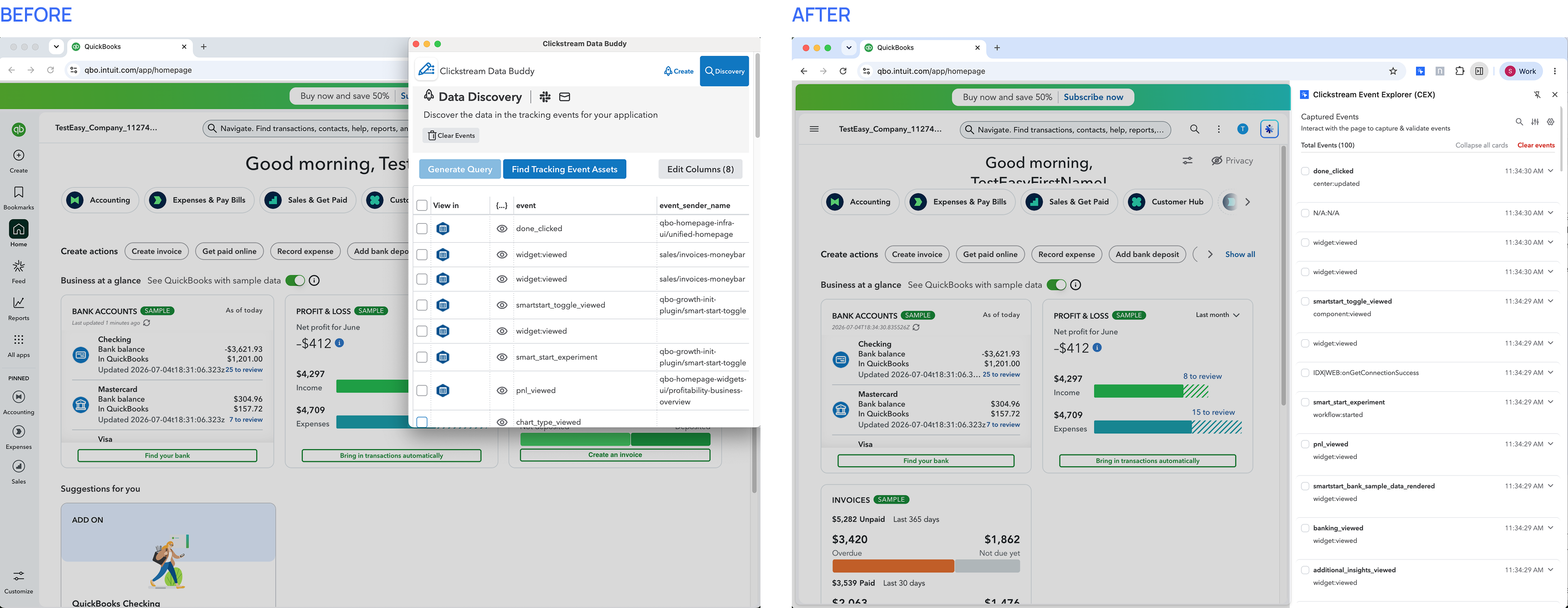Image resolution: width=1568 pixels, height=608 pixels.
Task: Click Collapse all cards in CEX panel
Action: pos(1482,145)
